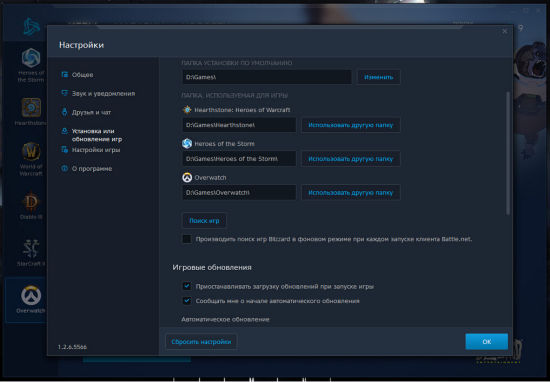Select Hearthstone game icon in sidebar
This screenshot has height=382, width=550.
click(31, 108)
